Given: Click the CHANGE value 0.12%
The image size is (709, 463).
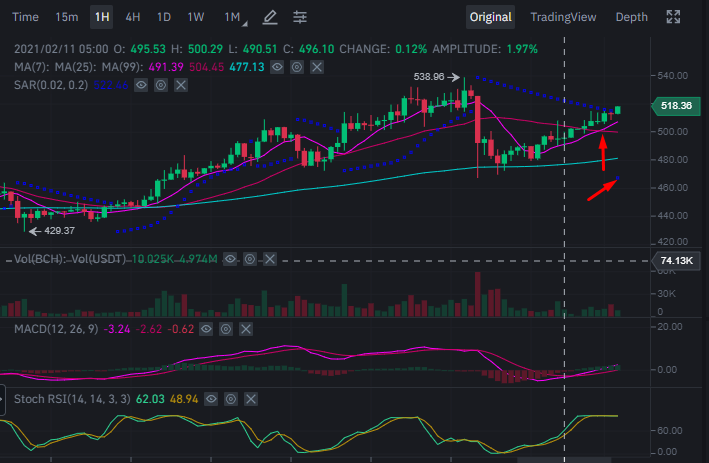Looking at the screenshot, I should coord(411,49).
